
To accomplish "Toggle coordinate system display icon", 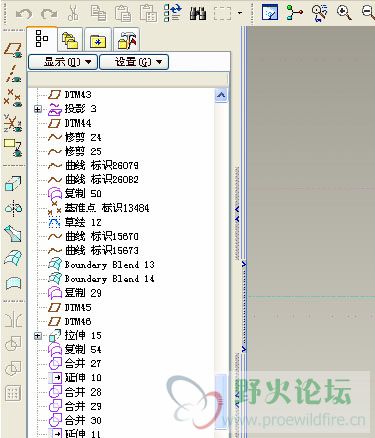I will click(13, 123).
